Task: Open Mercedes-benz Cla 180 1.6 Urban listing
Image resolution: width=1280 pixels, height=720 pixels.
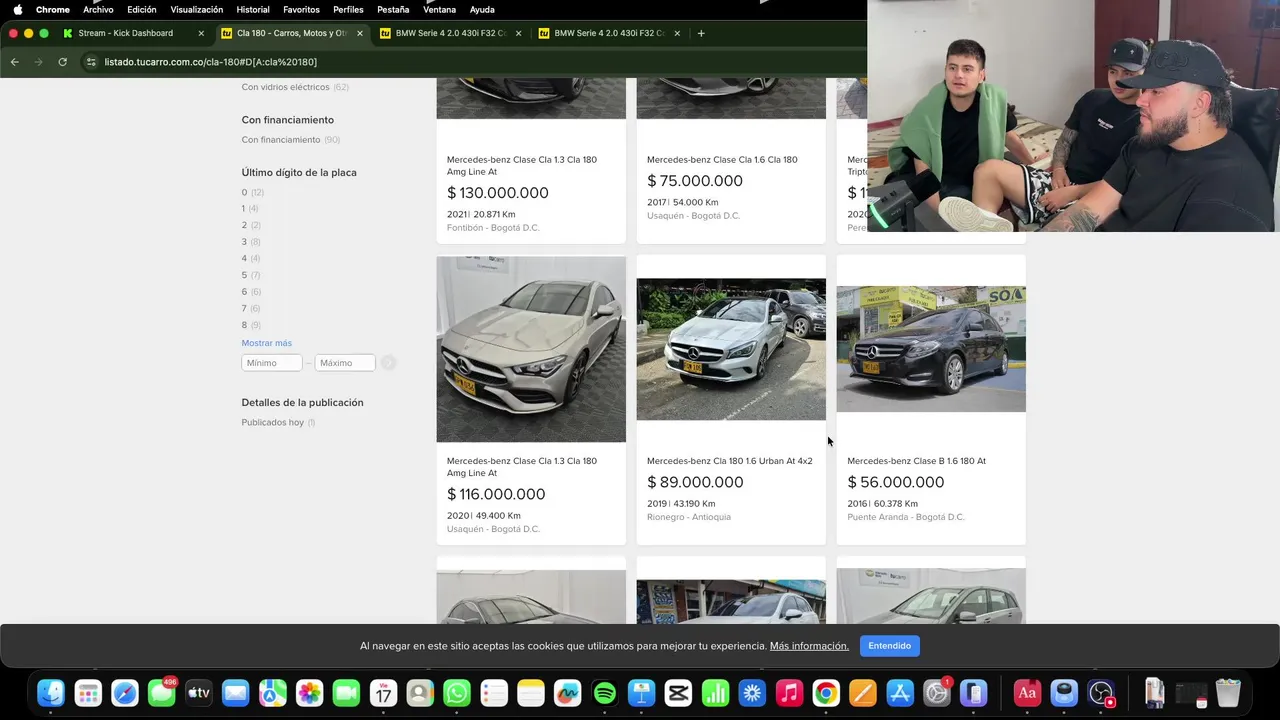Action: (x=730, y=461)
